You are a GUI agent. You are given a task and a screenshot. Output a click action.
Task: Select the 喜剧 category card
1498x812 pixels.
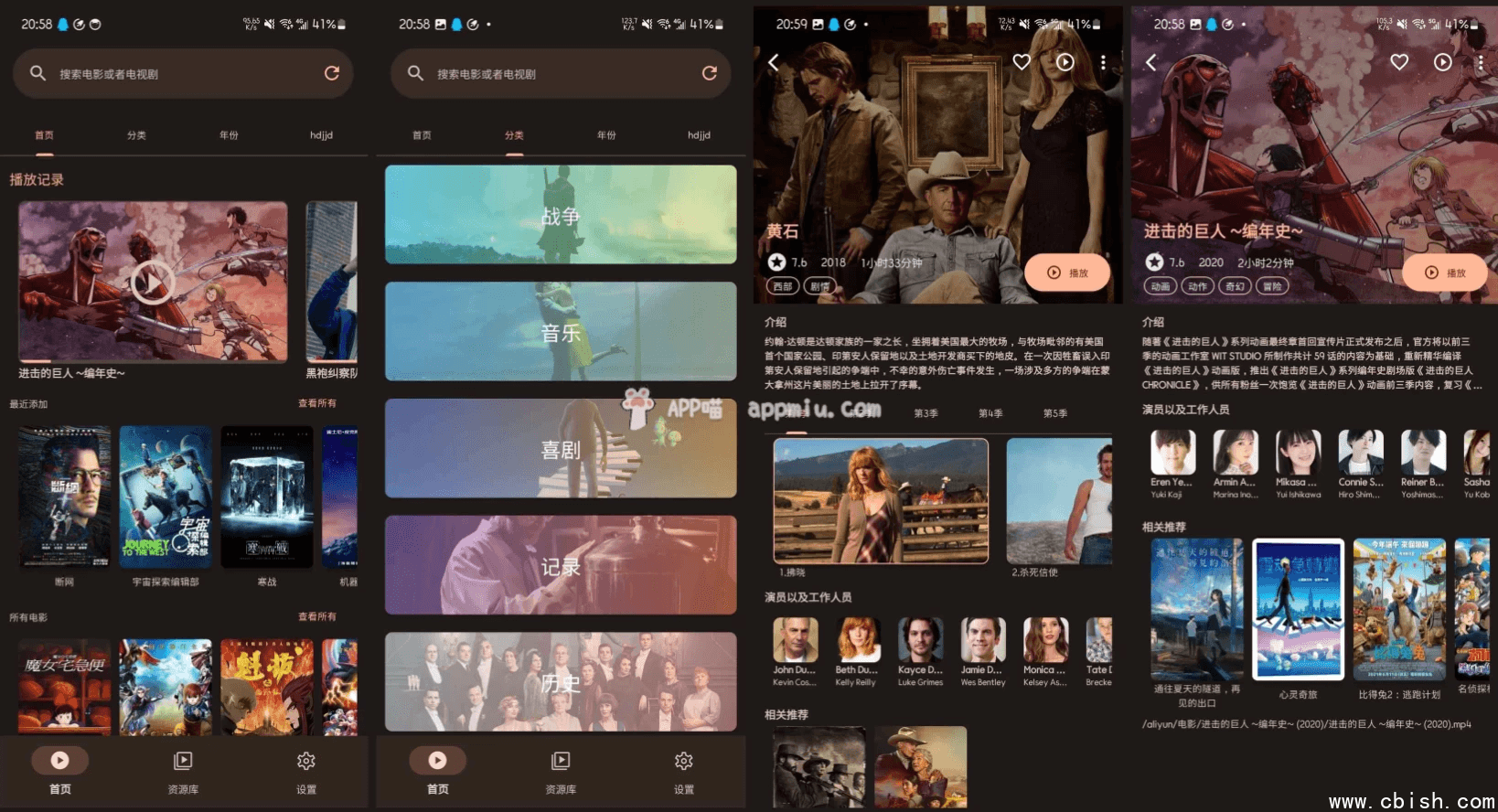click(561, 448)
